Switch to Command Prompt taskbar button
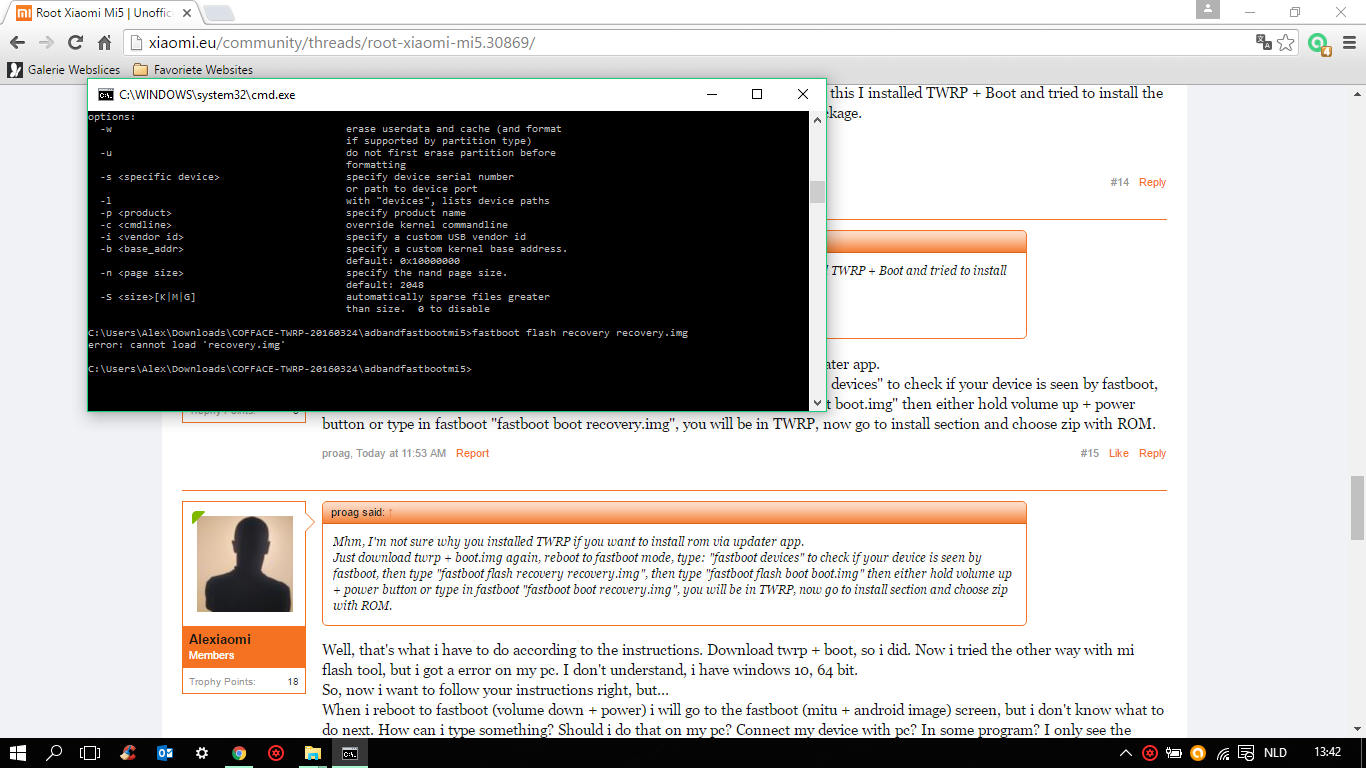Screen dimensions: 1366x768 click(350, 753)
